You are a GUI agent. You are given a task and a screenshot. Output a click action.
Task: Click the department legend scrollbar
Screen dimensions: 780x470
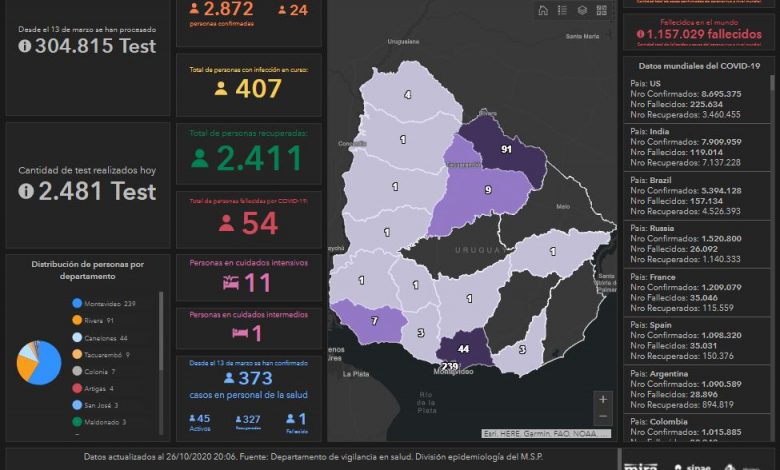click(160, 330)
